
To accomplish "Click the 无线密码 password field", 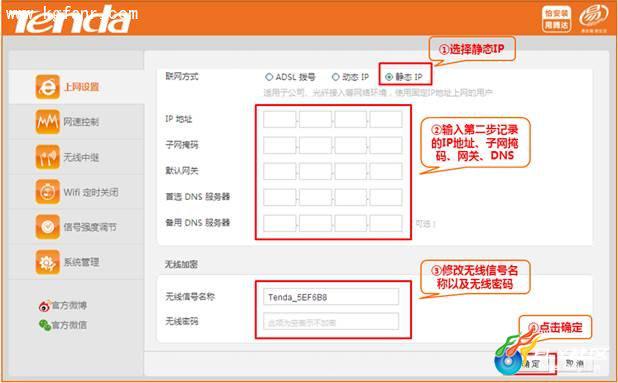I will pos(331,322).
